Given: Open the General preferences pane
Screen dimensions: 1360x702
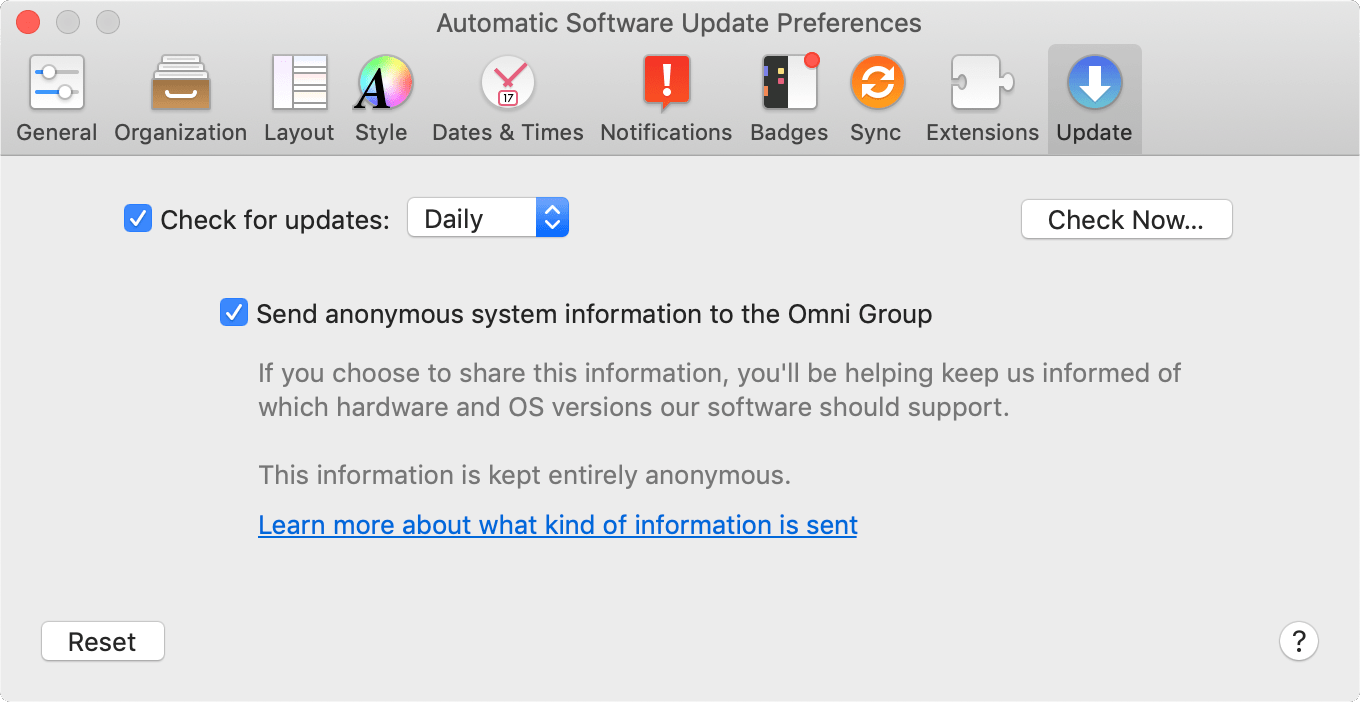Looking at the screenshot, I should pos(57,100).
